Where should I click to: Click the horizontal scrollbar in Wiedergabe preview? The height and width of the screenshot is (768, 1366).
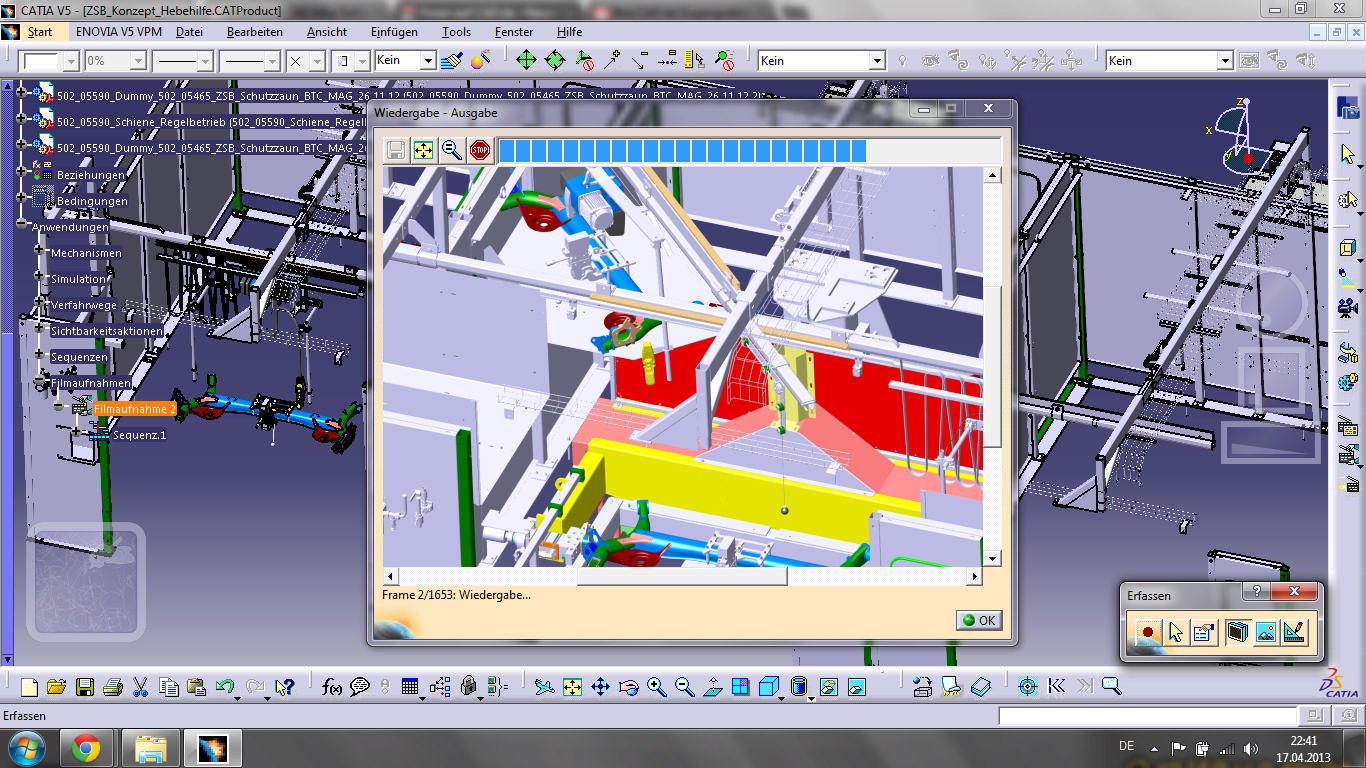click(682, 577)
